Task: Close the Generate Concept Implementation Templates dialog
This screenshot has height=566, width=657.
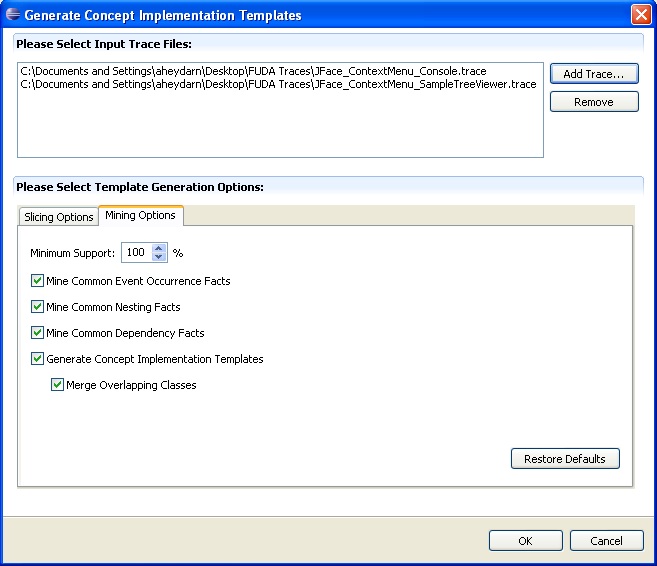Action: (640, 15)
